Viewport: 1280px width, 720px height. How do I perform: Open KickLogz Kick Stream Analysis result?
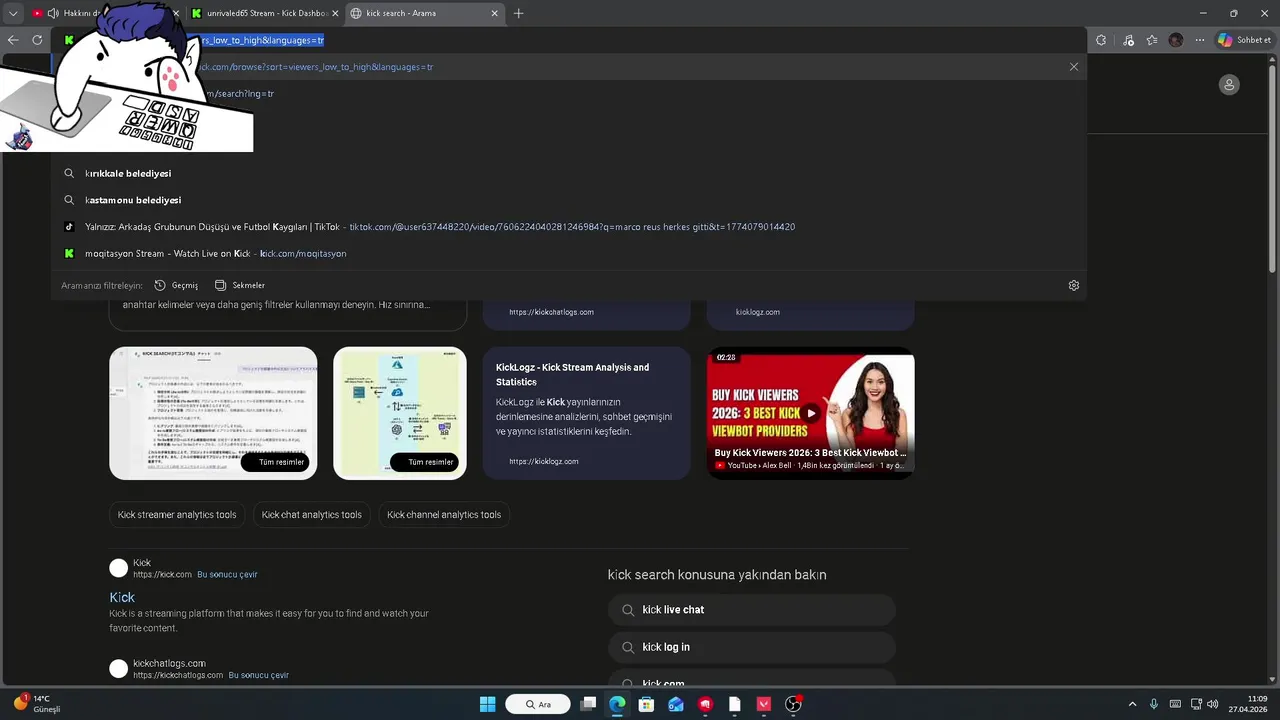(572, 374)
